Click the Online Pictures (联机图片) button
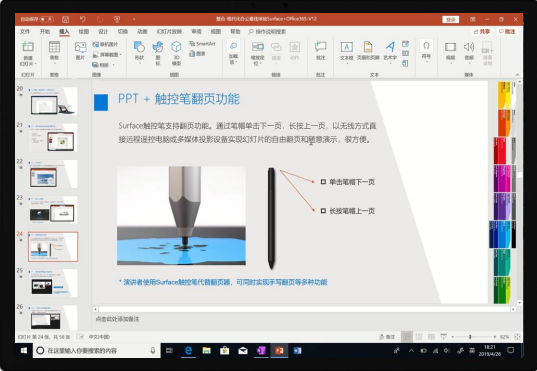This screenshot has width=537, height=371. click(x=105, y=45)
